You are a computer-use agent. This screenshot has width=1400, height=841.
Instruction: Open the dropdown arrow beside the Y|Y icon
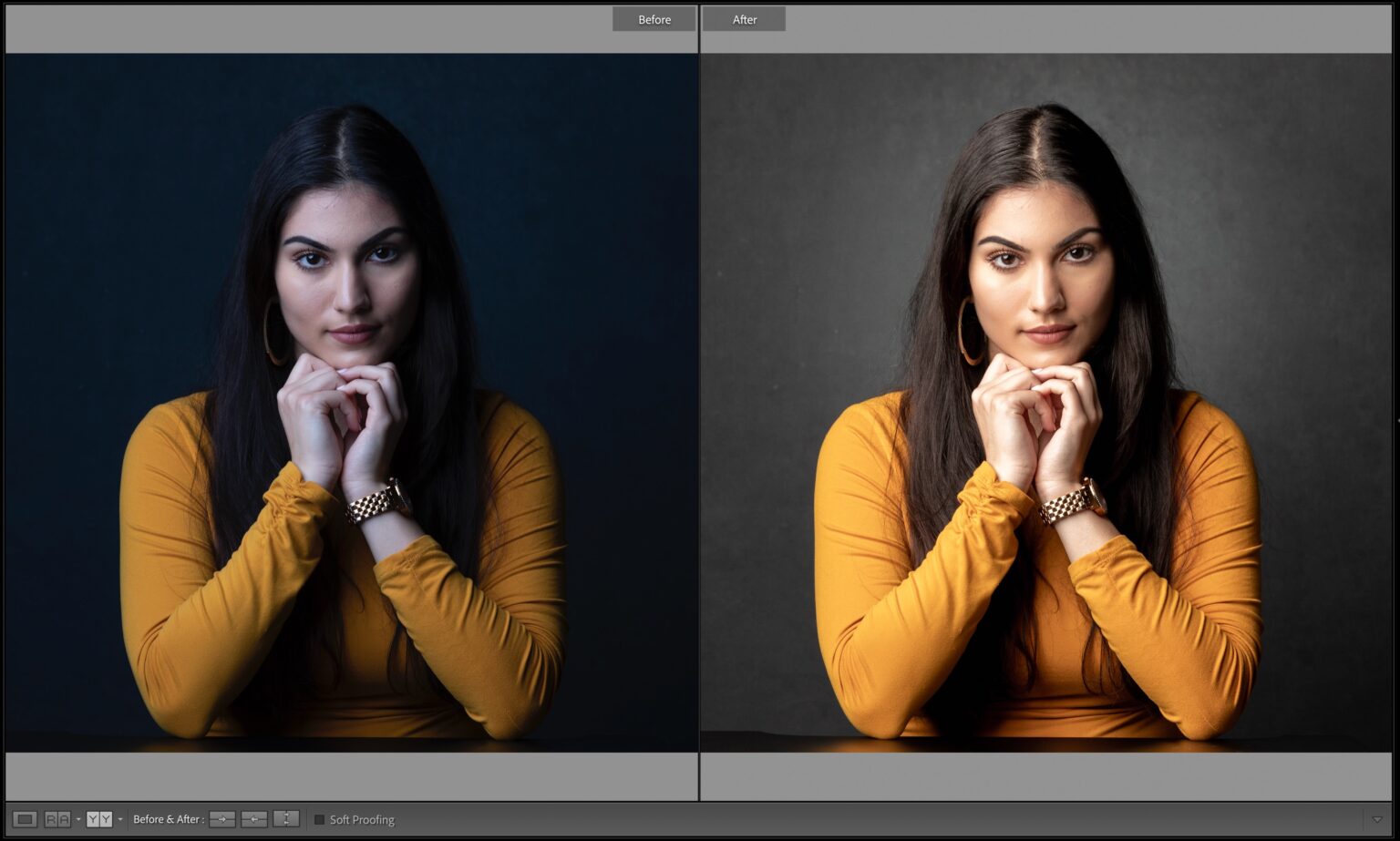120,819
